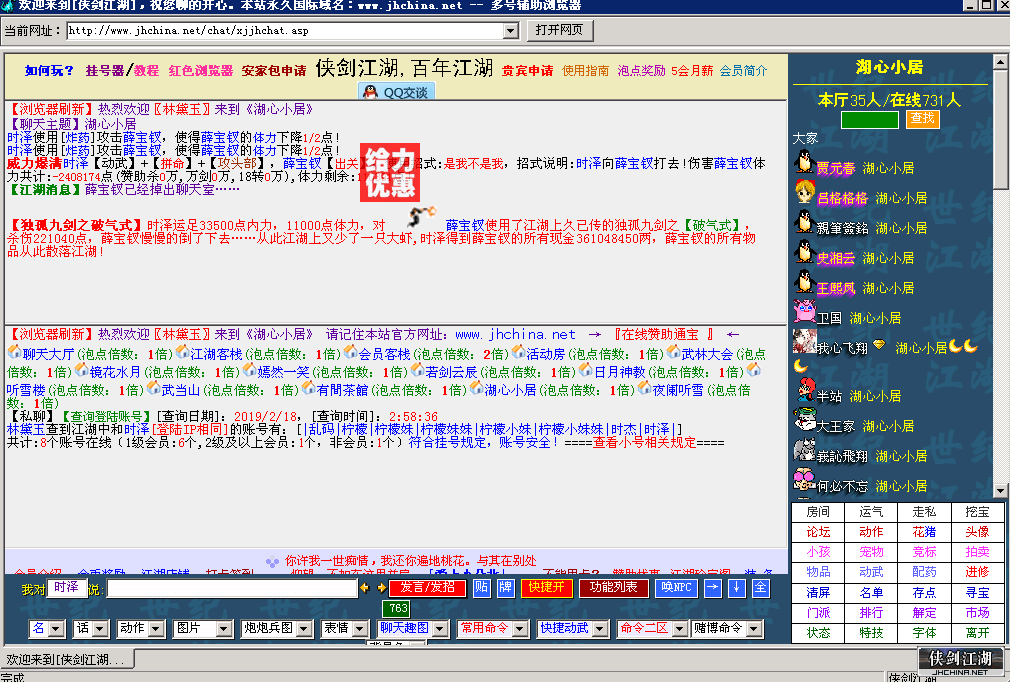Image resolution: width=1010 pixels, height=682 pixels.
Task: Click the 吕格格格 girl avatar icon
Action: pos(805,192)
